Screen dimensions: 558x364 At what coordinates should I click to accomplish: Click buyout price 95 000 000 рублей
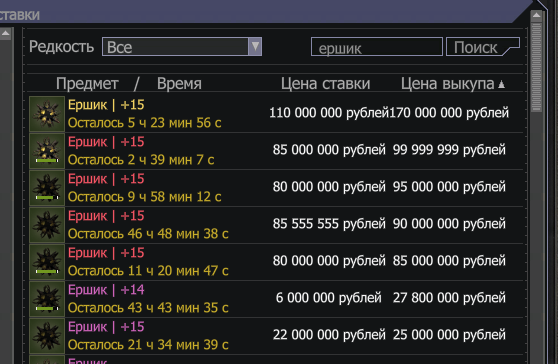(x=449, y=187)
